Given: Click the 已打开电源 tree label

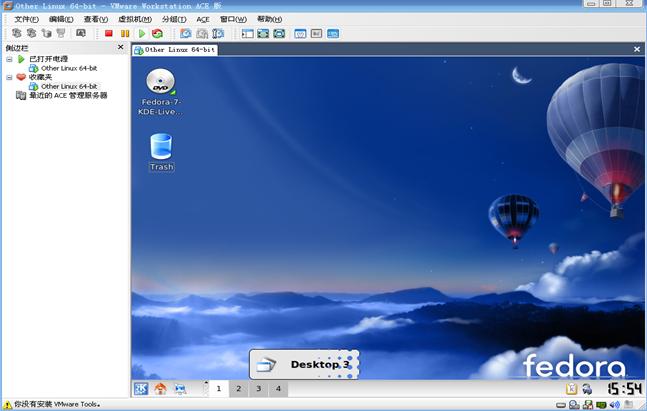Looking at the screenshot, I should pyautogui.click(x=49, y=59).
